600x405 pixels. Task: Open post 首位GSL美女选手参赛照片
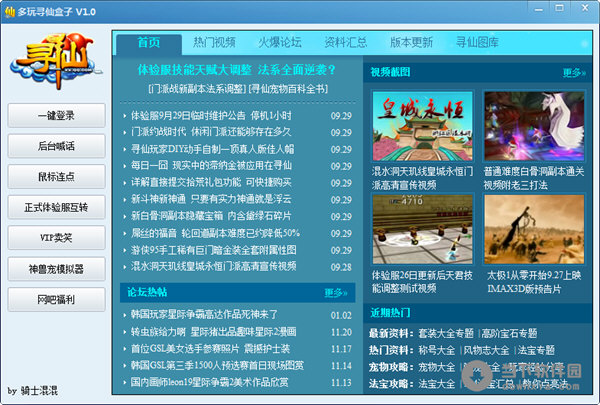tap(210, 349)
